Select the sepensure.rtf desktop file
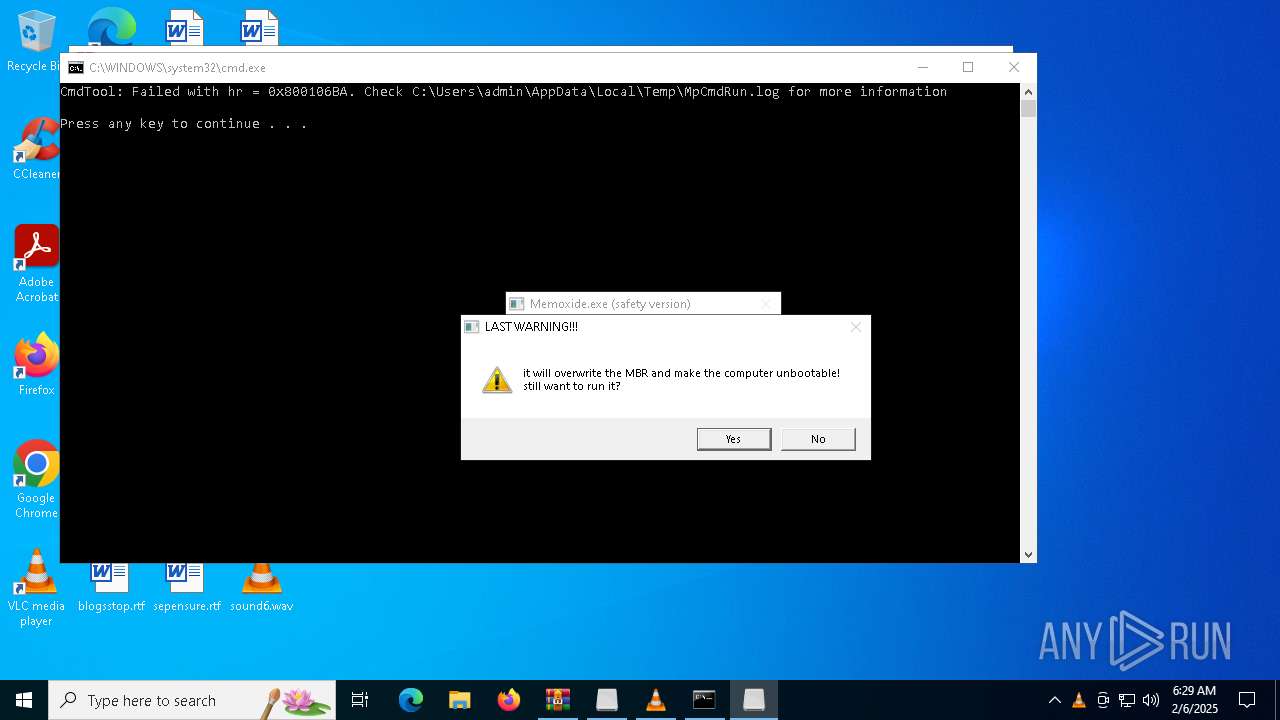Viewport: 1280px width, 720px height. [187, 587]
